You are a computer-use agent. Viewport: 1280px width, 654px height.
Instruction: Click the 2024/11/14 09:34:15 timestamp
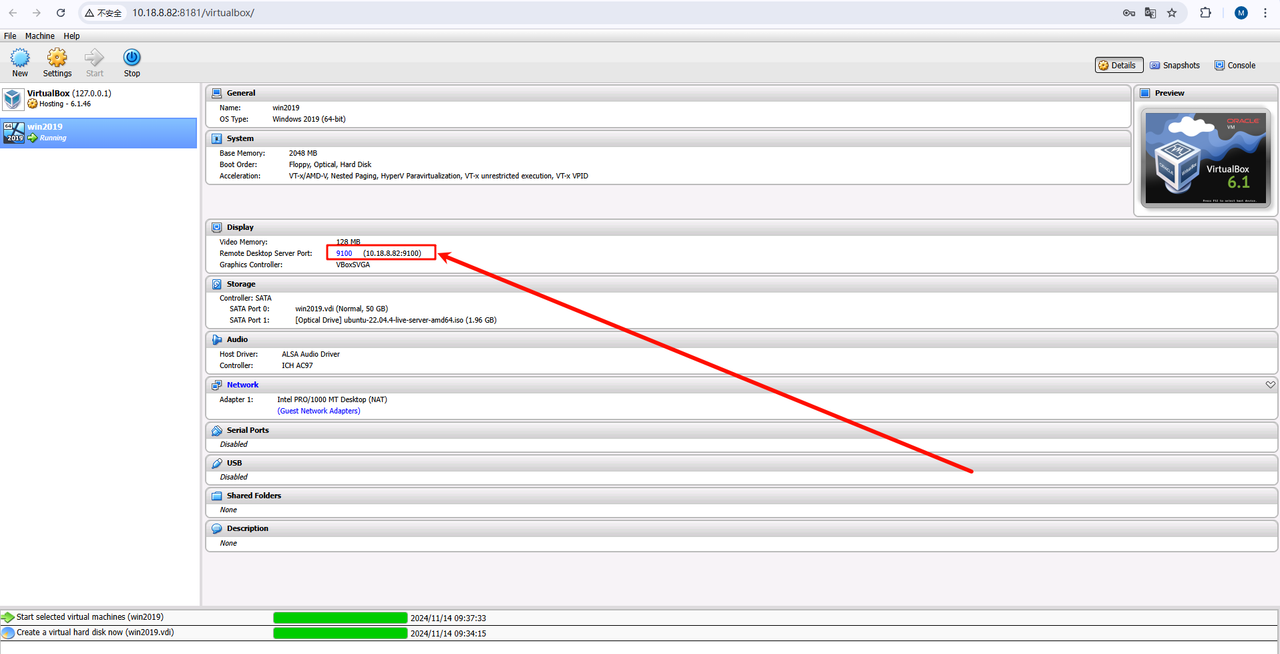[x=448, y=633]
